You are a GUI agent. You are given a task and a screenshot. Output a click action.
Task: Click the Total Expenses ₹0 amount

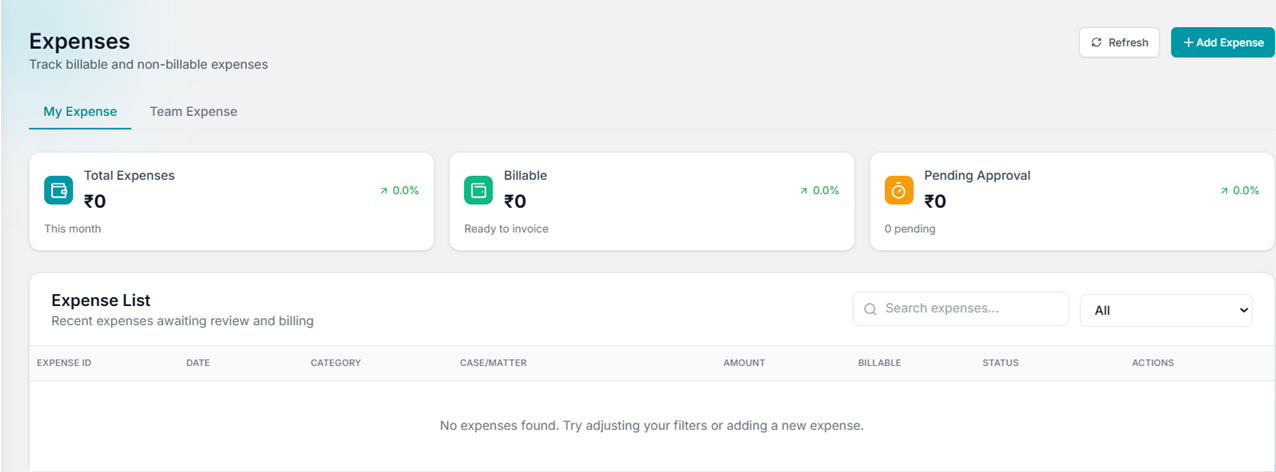(x=95, y=201)
